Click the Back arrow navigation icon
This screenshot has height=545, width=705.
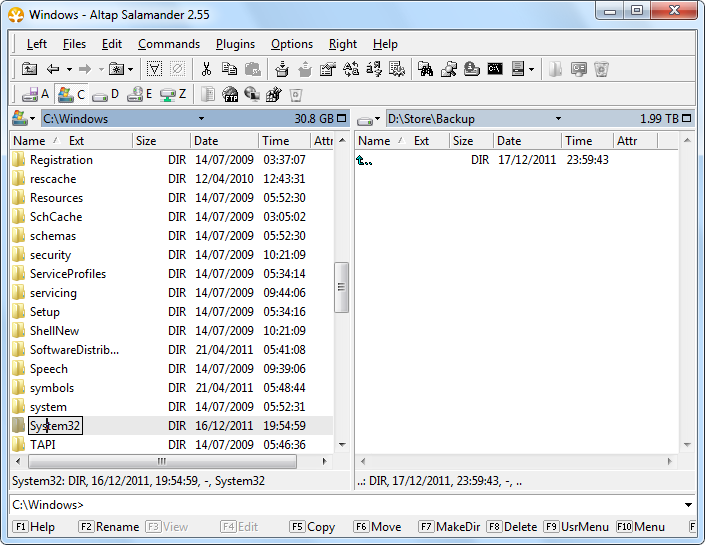(x=53, y=69)
